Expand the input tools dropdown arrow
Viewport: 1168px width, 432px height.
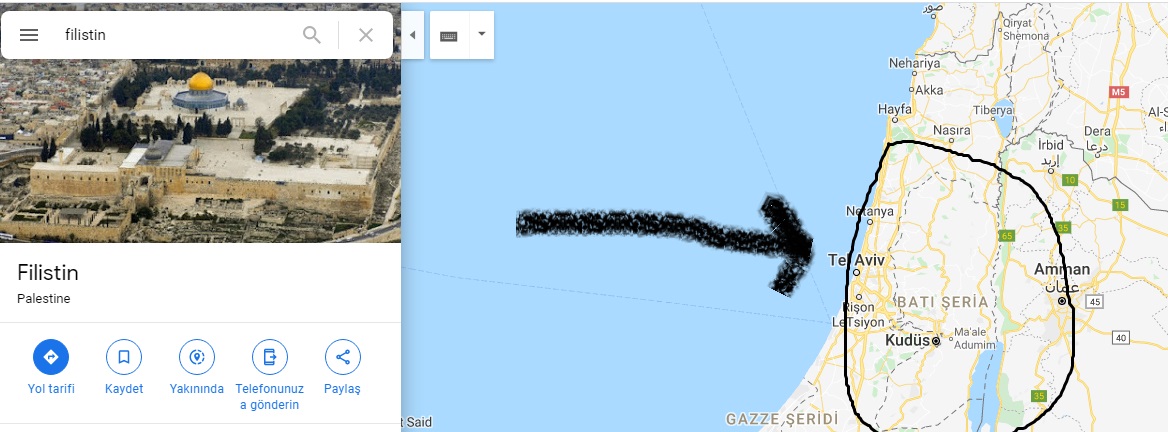click(x=481, y=34)
